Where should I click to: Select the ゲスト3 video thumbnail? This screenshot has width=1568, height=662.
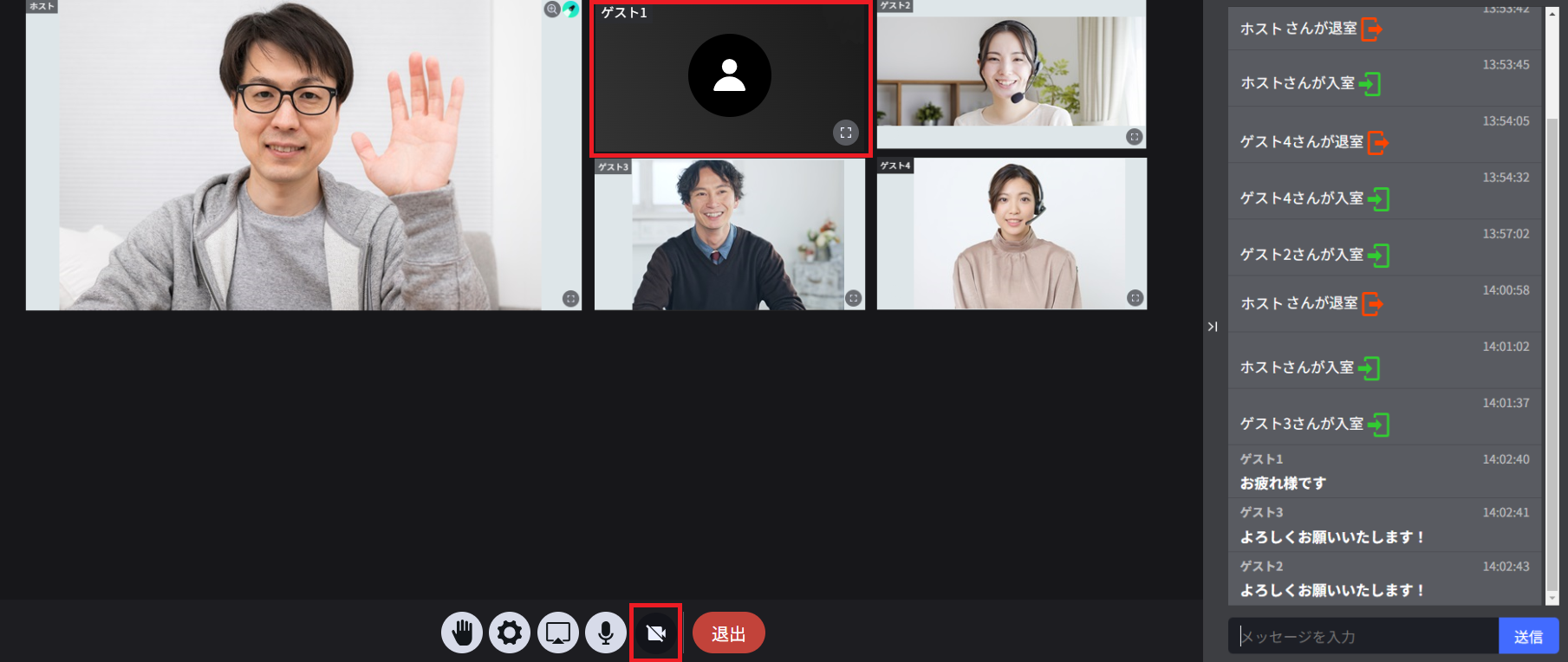[730, 234]
